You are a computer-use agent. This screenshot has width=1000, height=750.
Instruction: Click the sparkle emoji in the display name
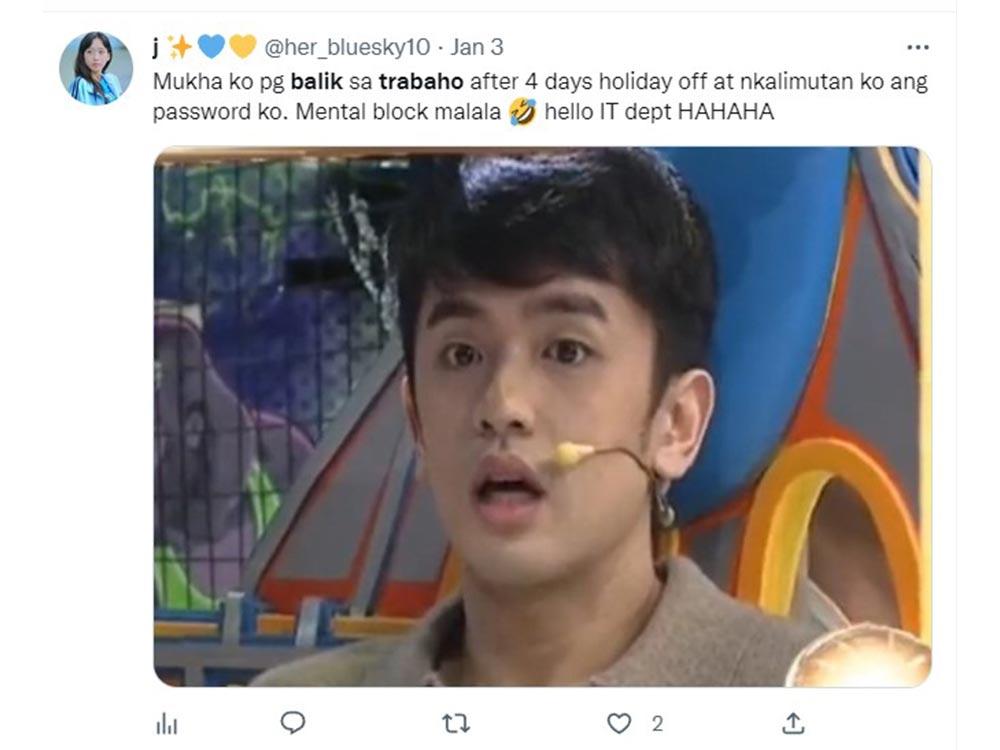coord(179,47)
